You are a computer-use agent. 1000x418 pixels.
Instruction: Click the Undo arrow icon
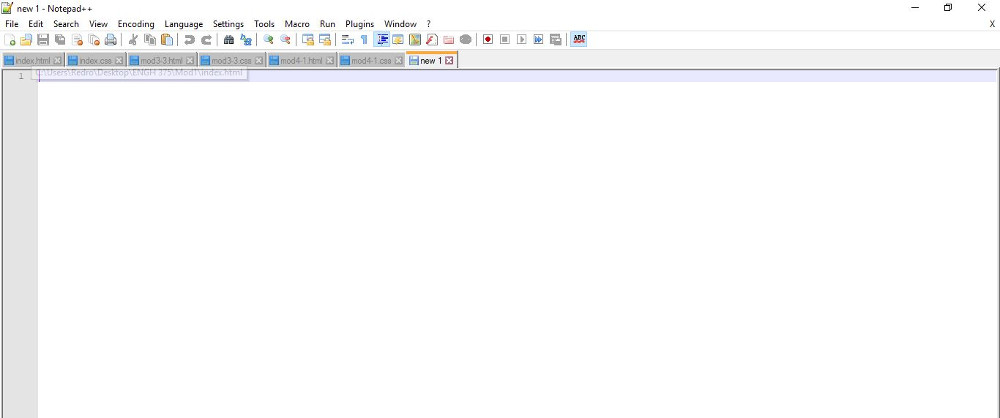(x=189, y=40)
